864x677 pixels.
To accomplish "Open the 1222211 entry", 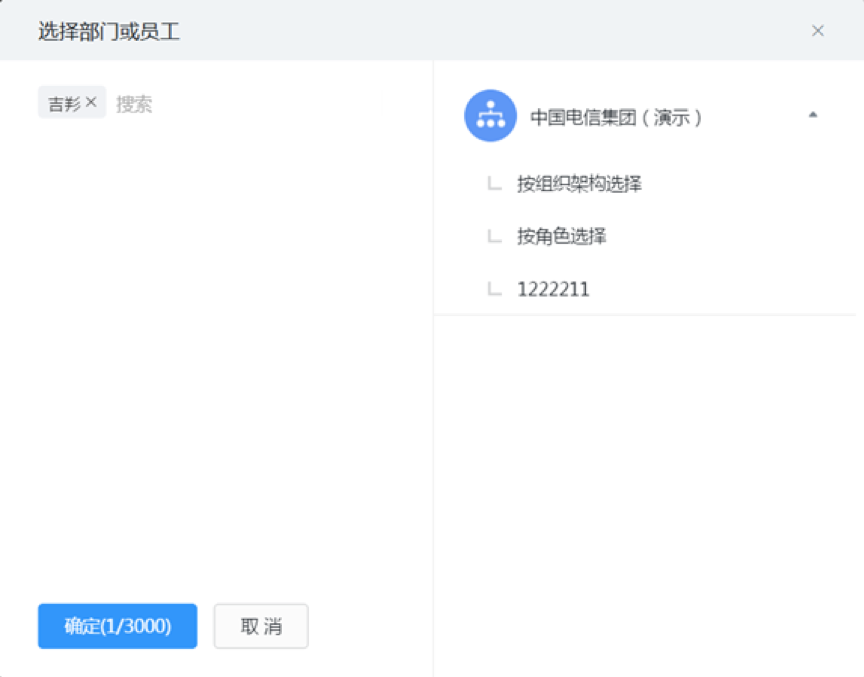I will 553,289.
